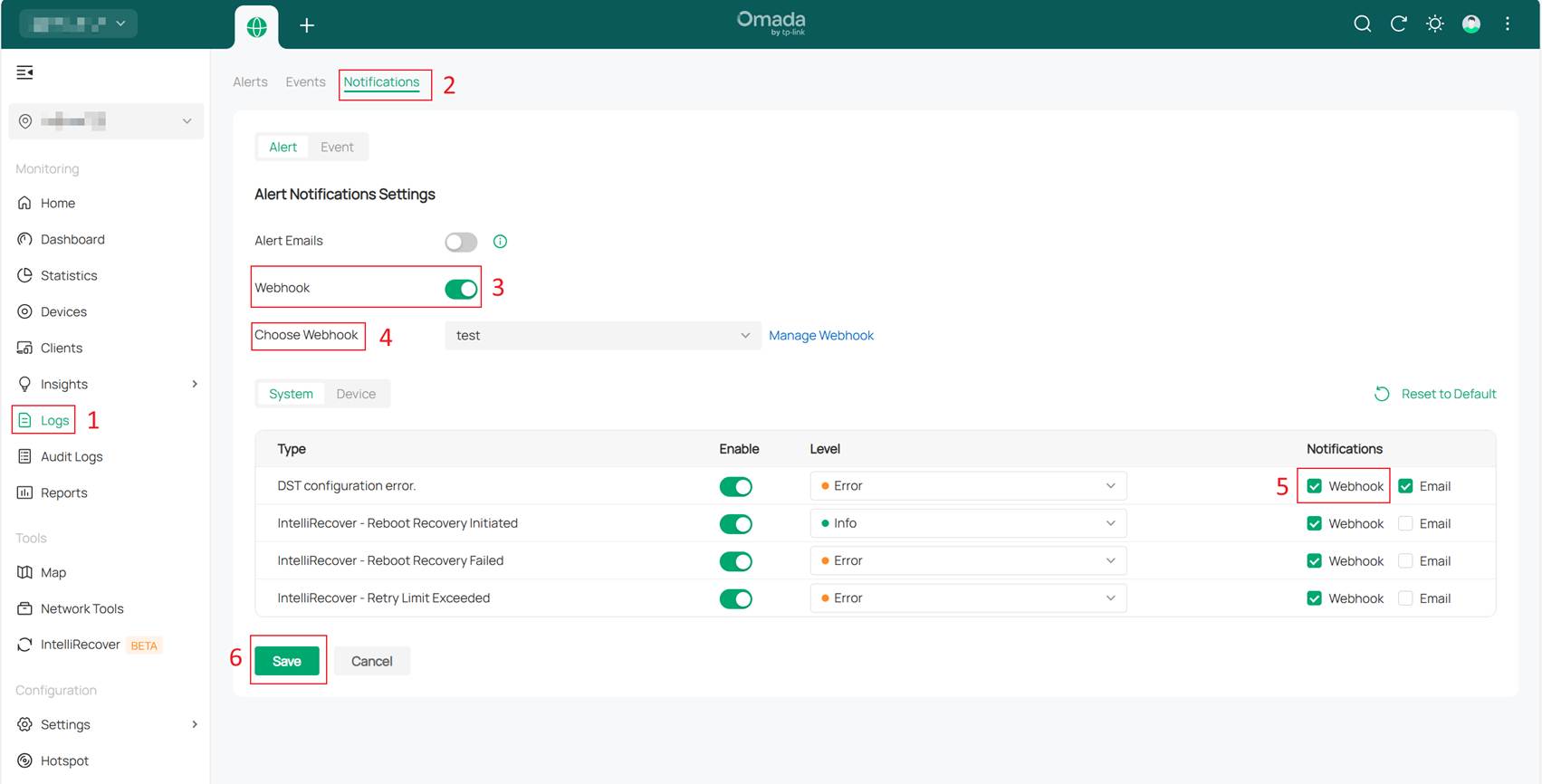Screen dimensions: 1542x784
Task: Expand the Insights submenu arrow
Action: tap(195, 384)
